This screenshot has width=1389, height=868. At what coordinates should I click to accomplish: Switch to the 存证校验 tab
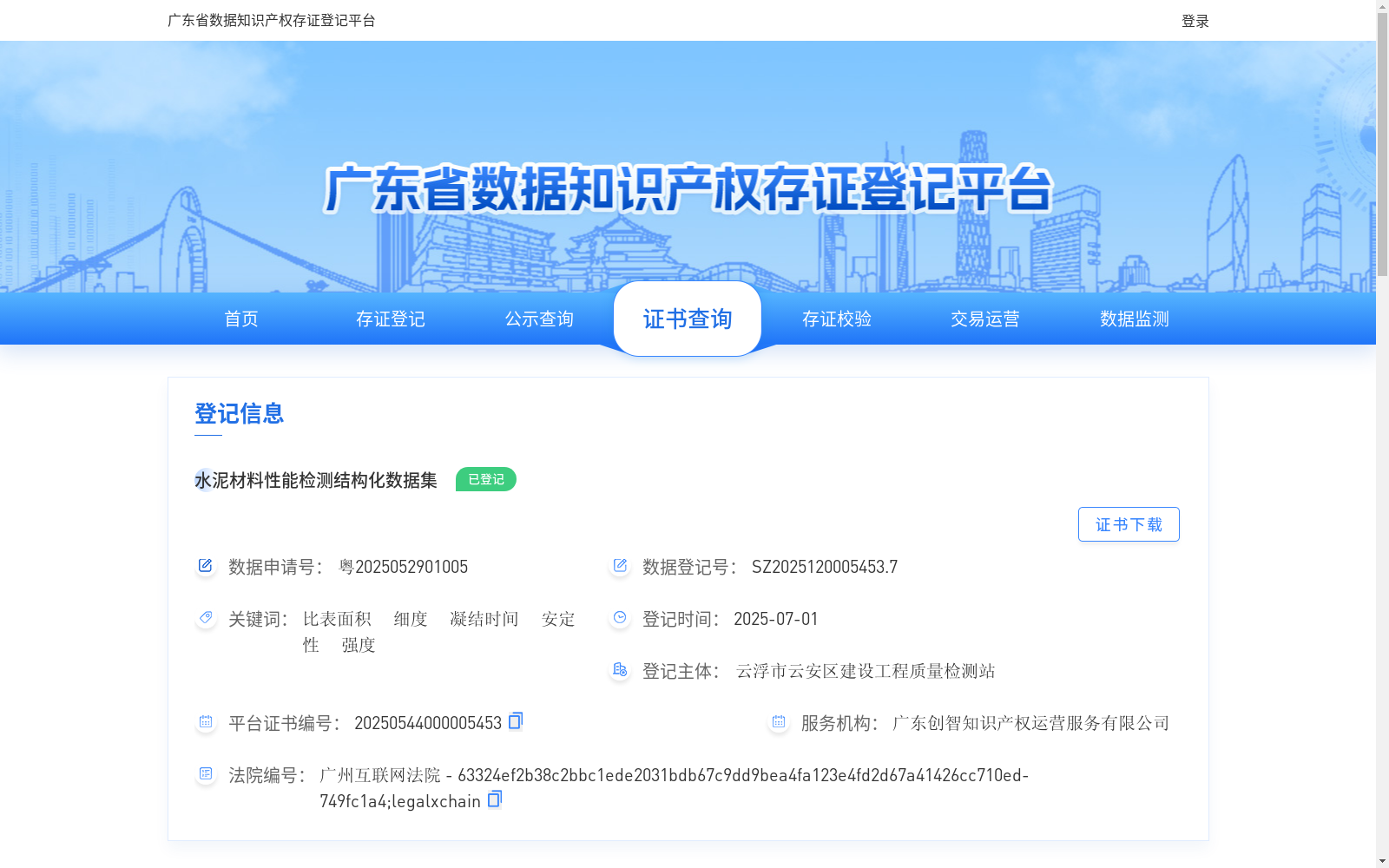[836, 319]
